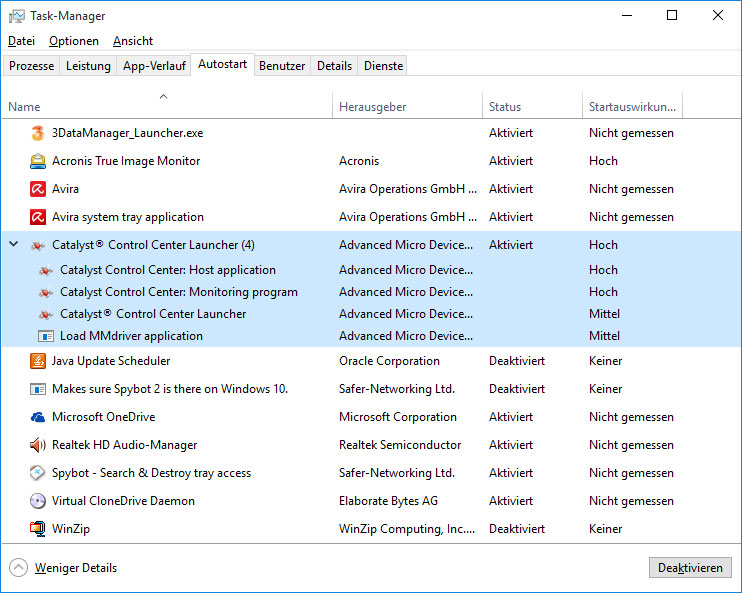This screenshot has width=742, height=593.
Task: Open the Datei menu
Action: 21,41
